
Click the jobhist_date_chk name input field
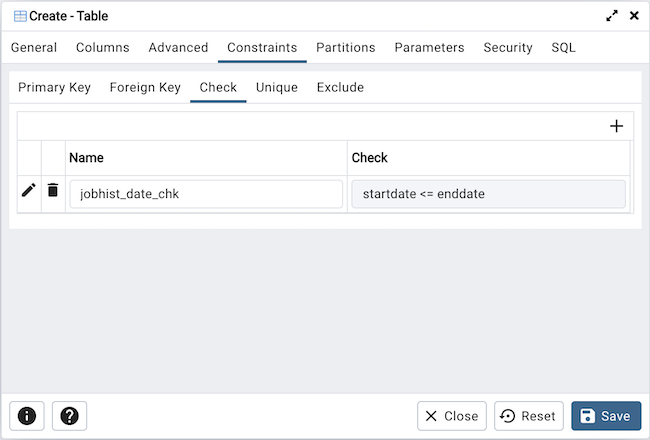coord(206,194)
